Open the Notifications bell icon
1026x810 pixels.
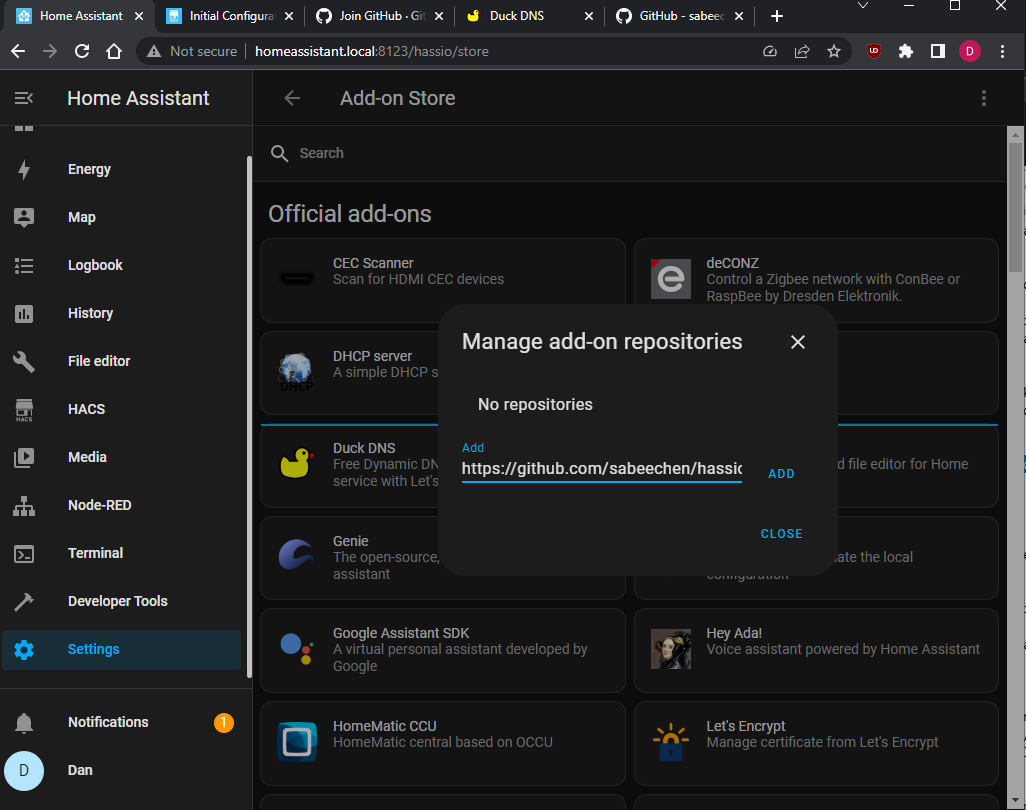[24, 722]
